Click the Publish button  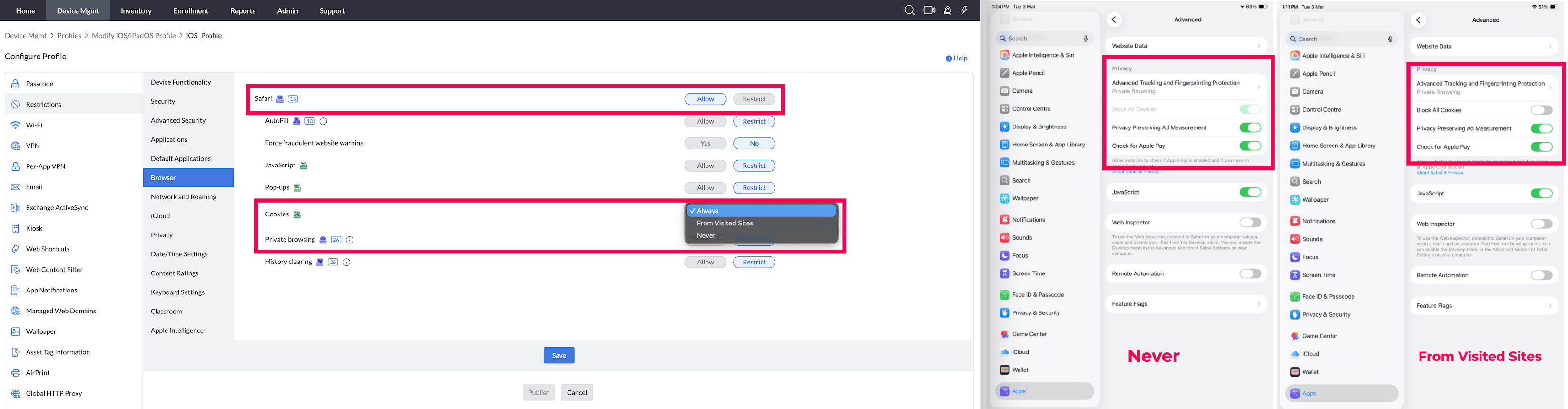click(539, 392)
